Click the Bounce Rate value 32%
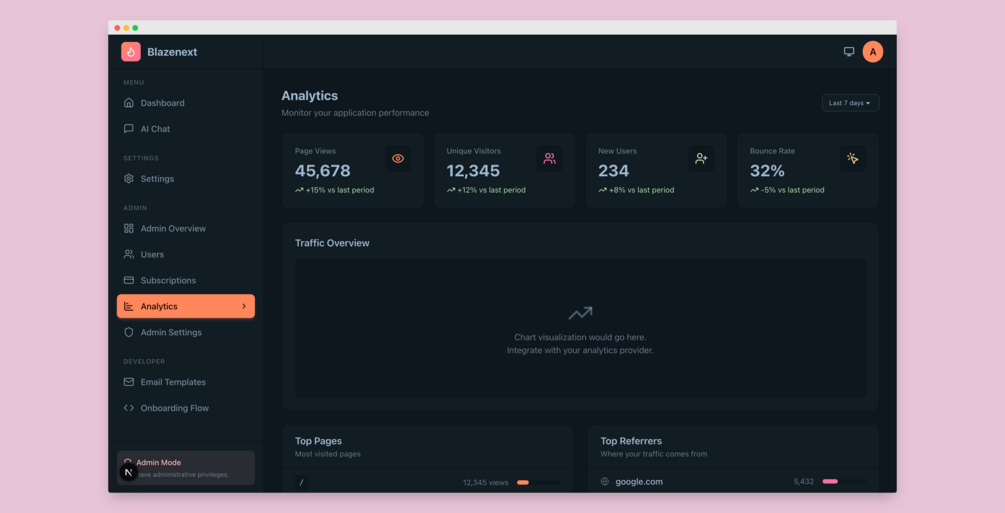Image resolution: width=1005 pixels, height=513 pixels. [x=767, y=171]
